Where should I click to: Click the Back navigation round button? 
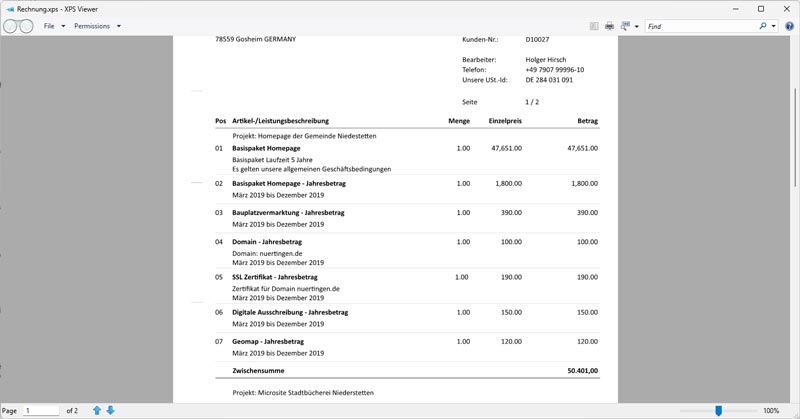(10, 26)
